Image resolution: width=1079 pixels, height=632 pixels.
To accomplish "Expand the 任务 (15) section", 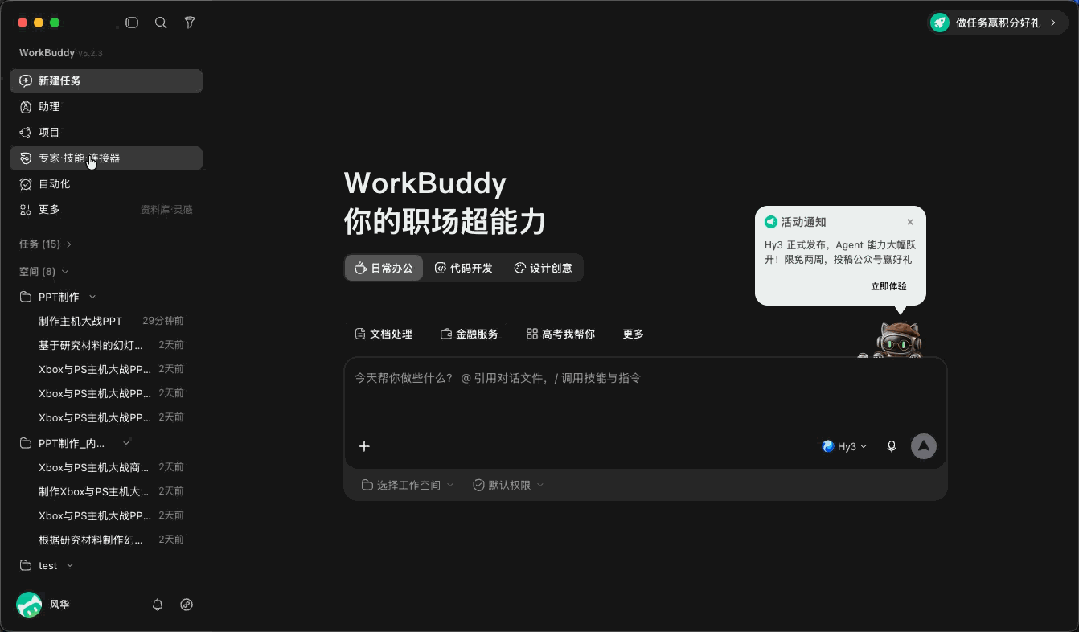I will point(45,244).
